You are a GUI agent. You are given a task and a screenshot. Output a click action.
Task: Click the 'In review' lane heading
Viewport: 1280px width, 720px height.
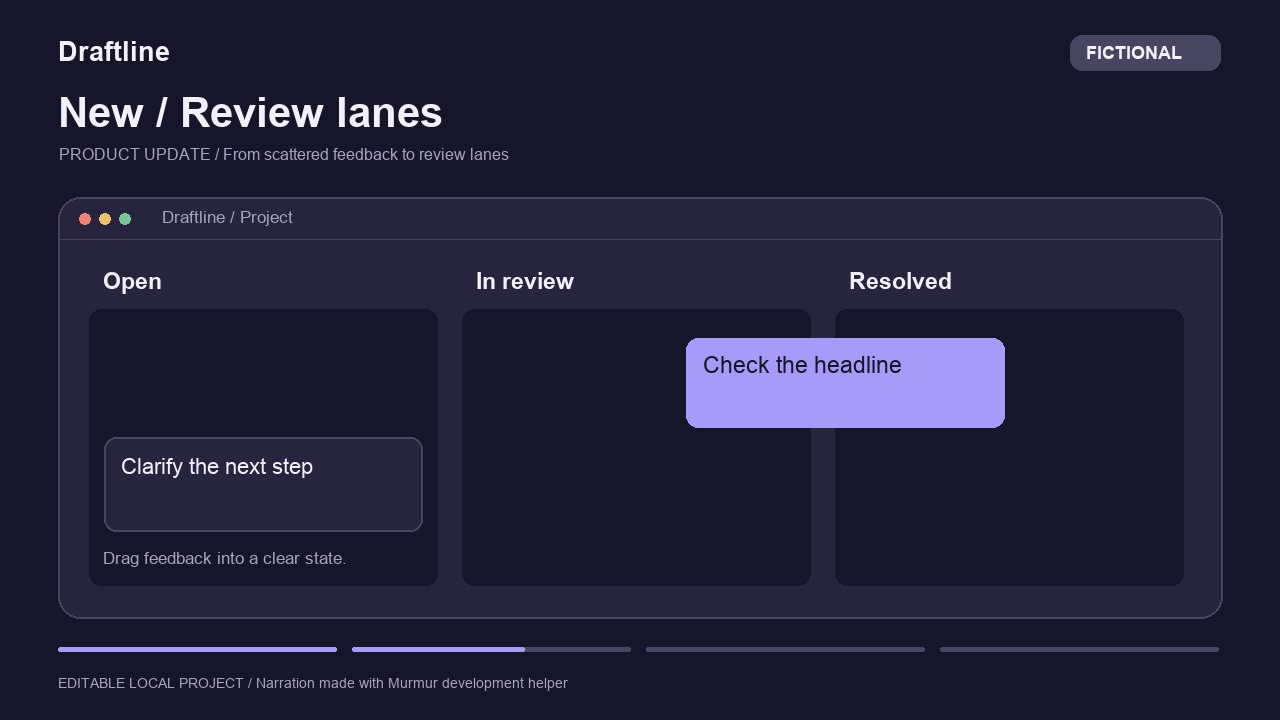coord(525,281)
